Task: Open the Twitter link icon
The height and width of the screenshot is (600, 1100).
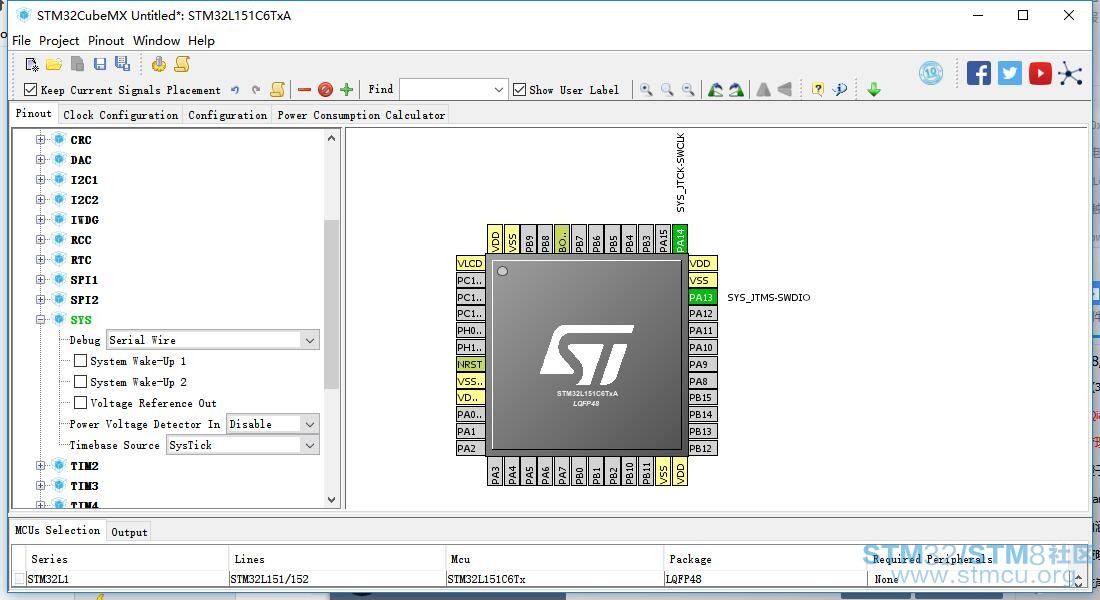Action: pos(1010,73)
